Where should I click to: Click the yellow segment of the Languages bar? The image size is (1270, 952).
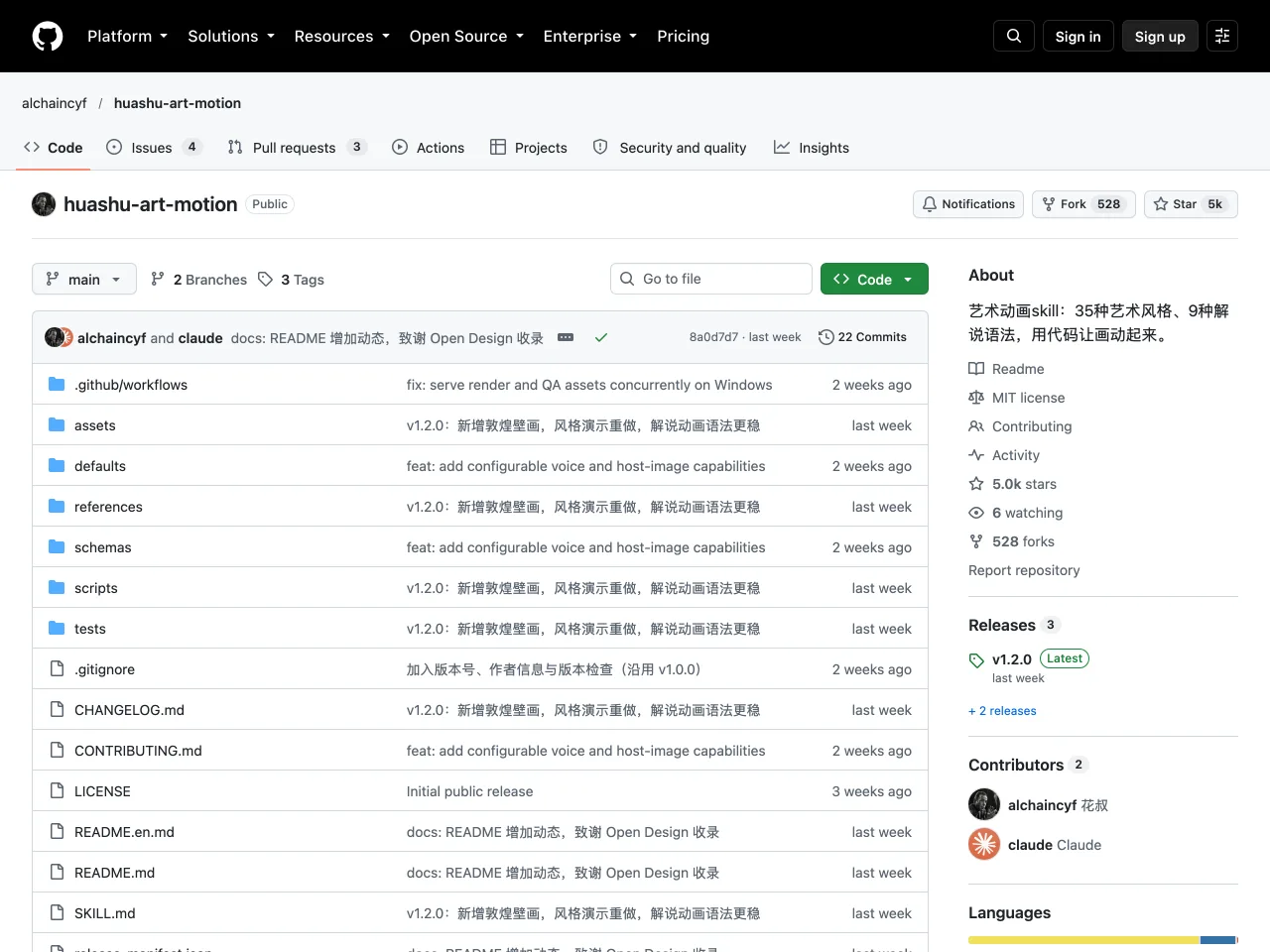[1084, 940]
